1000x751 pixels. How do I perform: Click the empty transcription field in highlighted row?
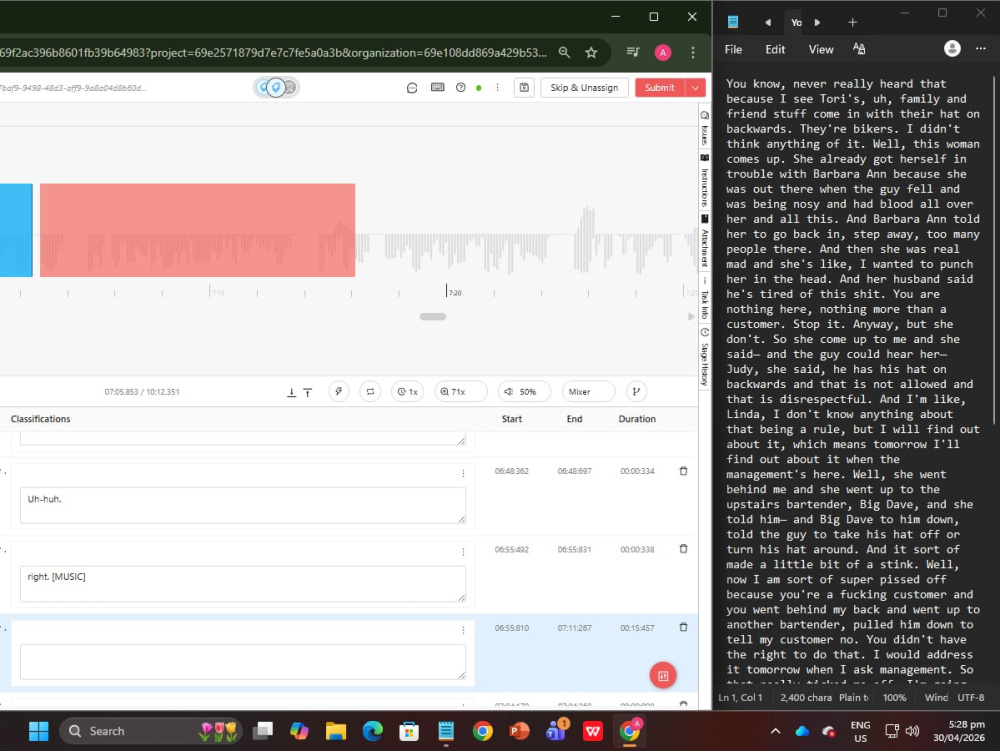(x=242, y=662)
